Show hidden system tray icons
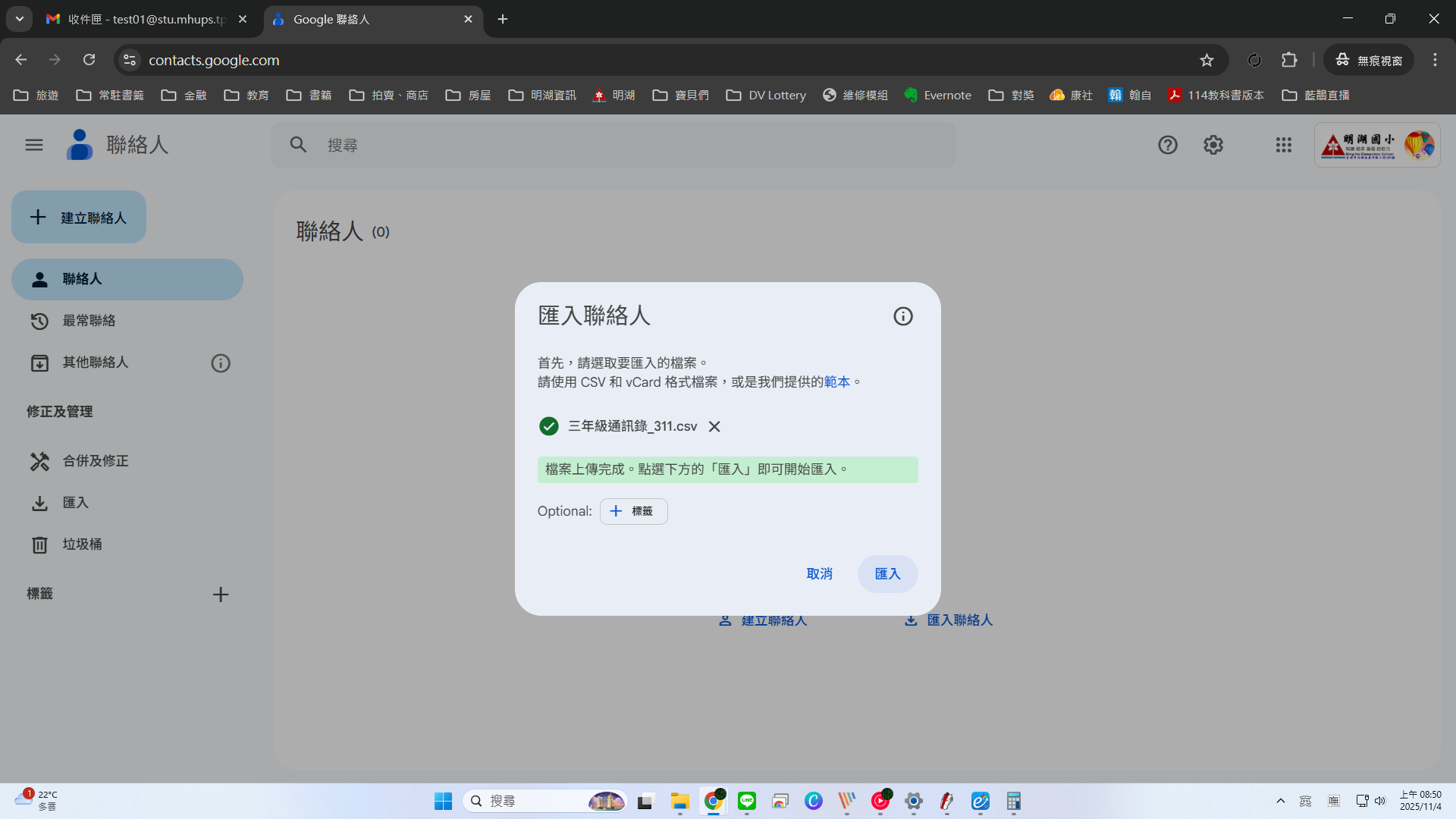The width and height of the screenshot is (1456, 819). [1280, 801]
